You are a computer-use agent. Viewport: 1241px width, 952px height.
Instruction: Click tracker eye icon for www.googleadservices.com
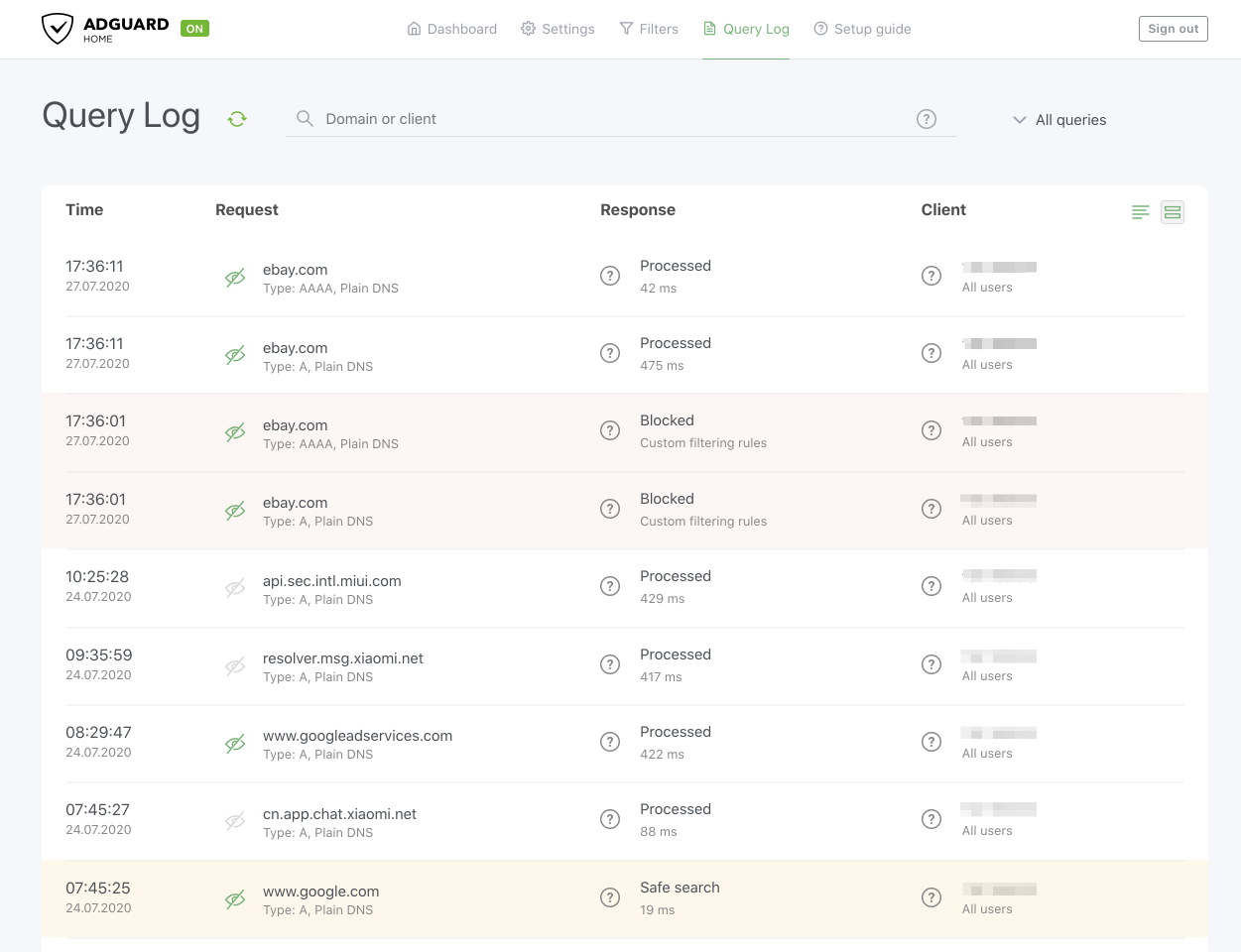(235, 744)
